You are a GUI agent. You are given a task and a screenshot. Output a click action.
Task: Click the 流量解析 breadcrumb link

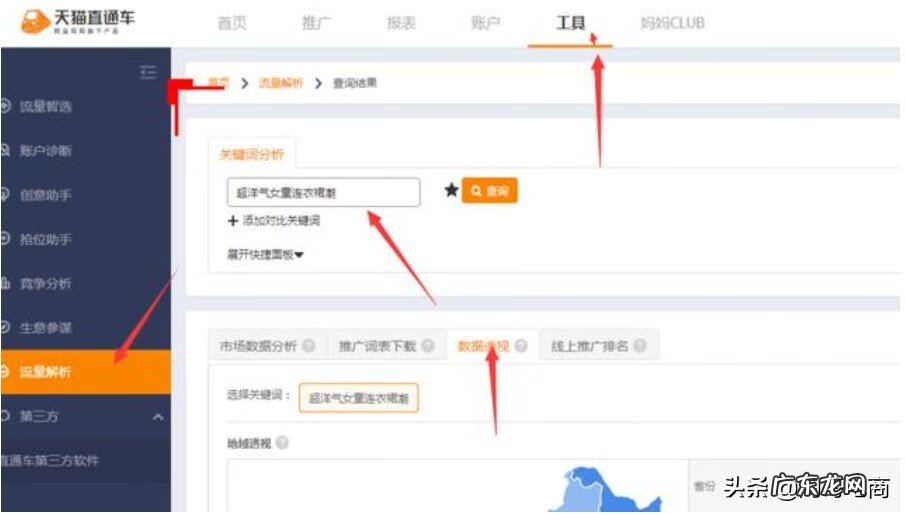(x=281, y=83)
